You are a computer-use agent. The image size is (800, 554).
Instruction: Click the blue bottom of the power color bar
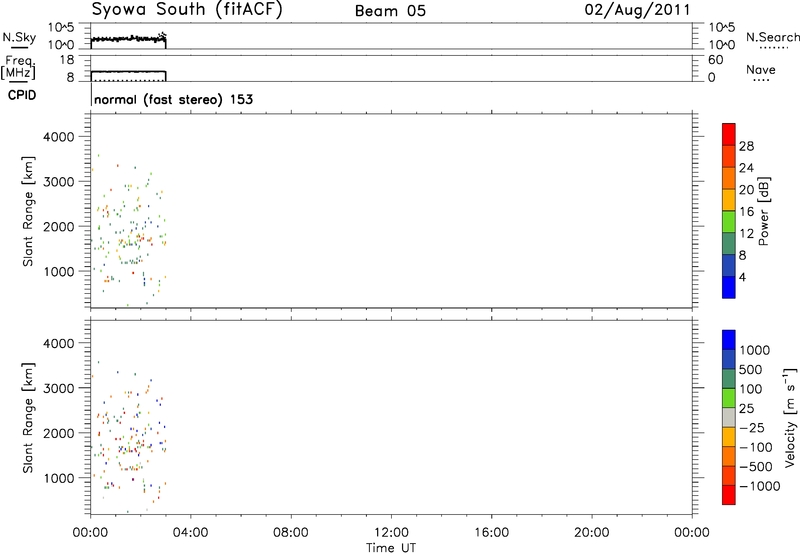(729, 287)
